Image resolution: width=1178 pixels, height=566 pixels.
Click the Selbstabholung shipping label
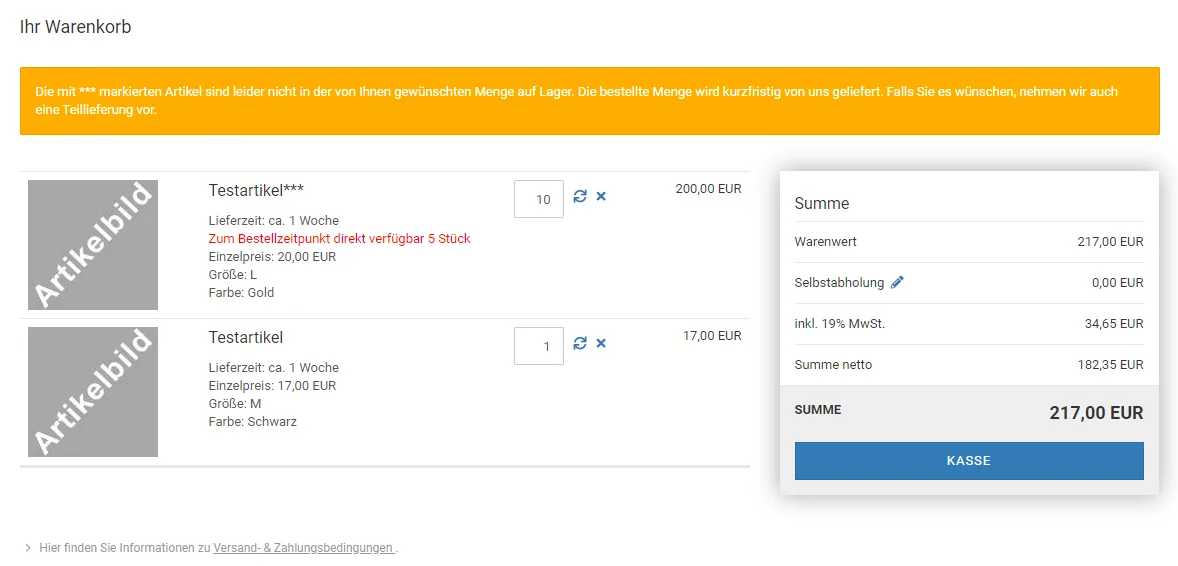tap(839, 283)
